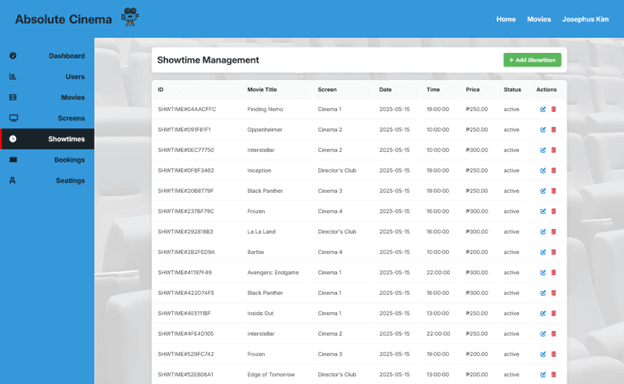The height and width of the screenshot is (384, 624).
Task: Go to Movies in the sidebar
Action: [x=47, y=97]
